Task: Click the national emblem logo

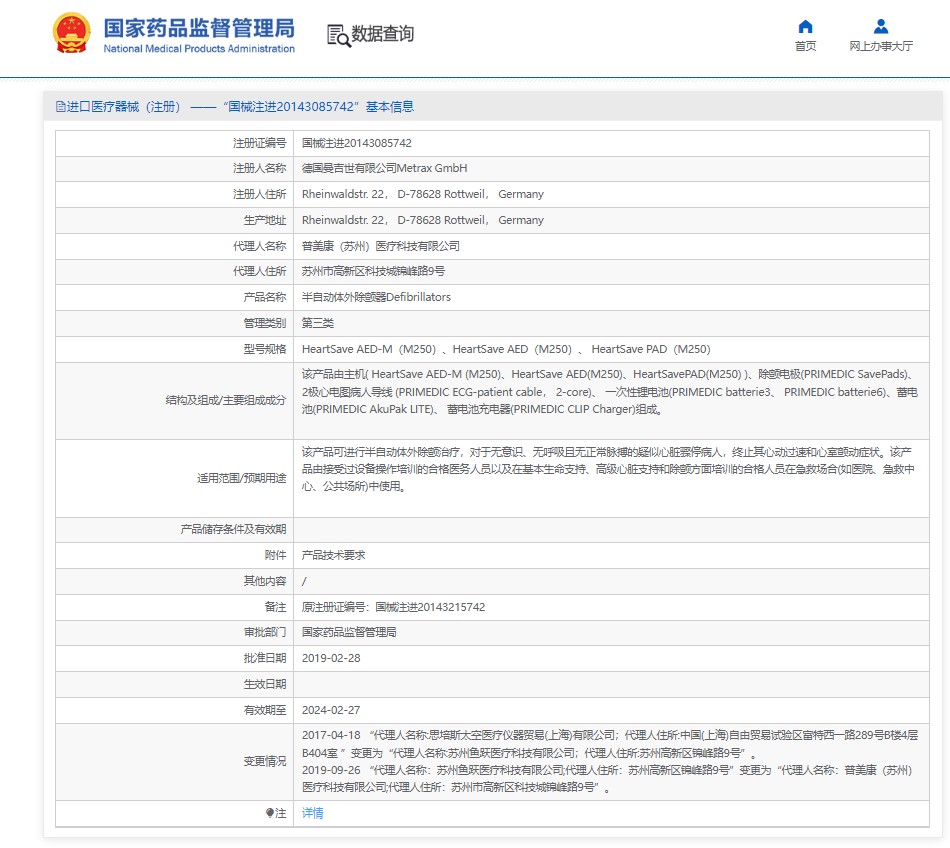Action: (x=71, y=33)
